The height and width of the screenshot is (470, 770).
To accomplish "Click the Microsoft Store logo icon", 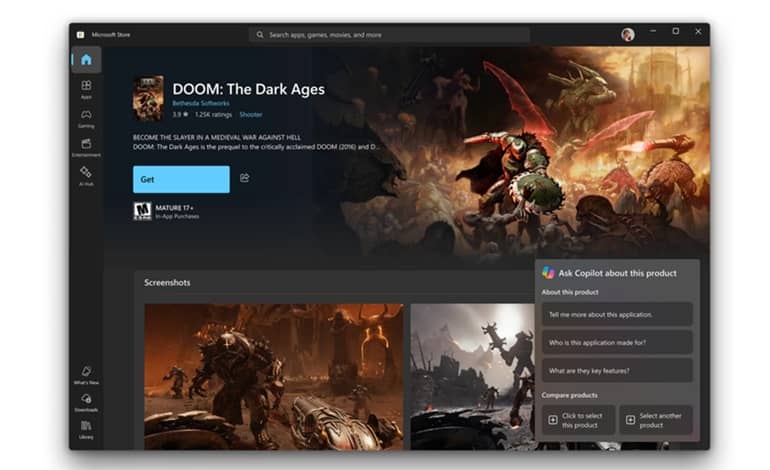I will tap(81, 34).
